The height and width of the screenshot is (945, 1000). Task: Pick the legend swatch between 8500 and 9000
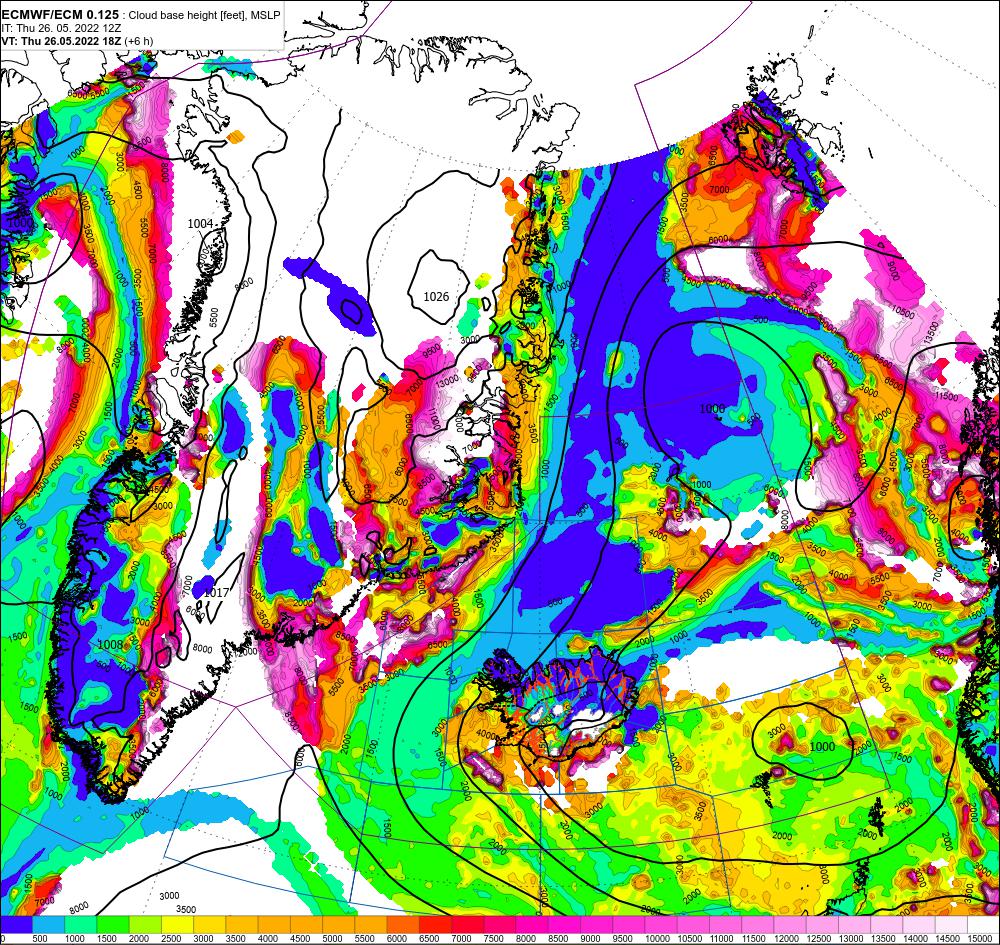point(564,926)
